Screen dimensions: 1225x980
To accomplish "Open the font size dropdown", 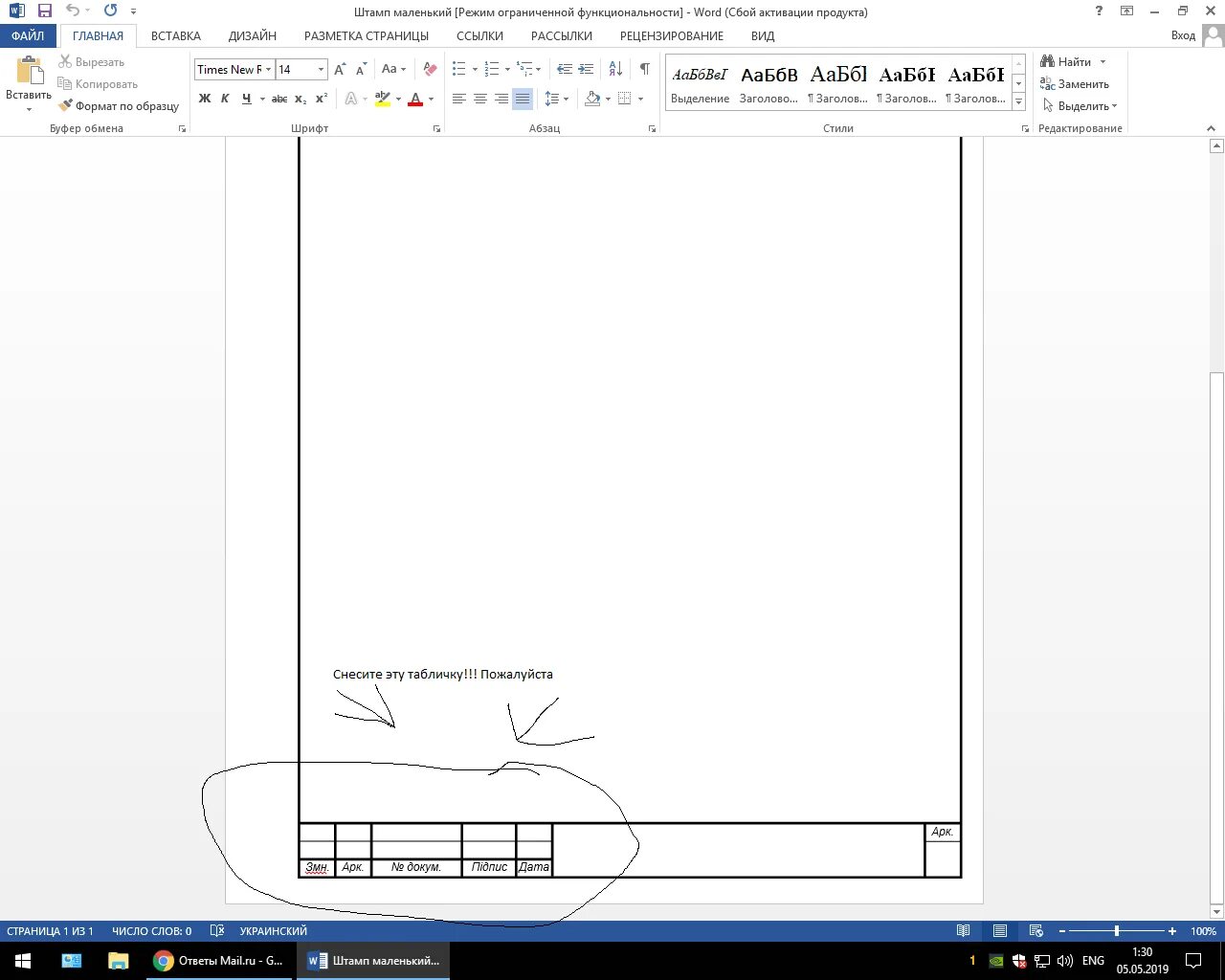I will (321, 70).
